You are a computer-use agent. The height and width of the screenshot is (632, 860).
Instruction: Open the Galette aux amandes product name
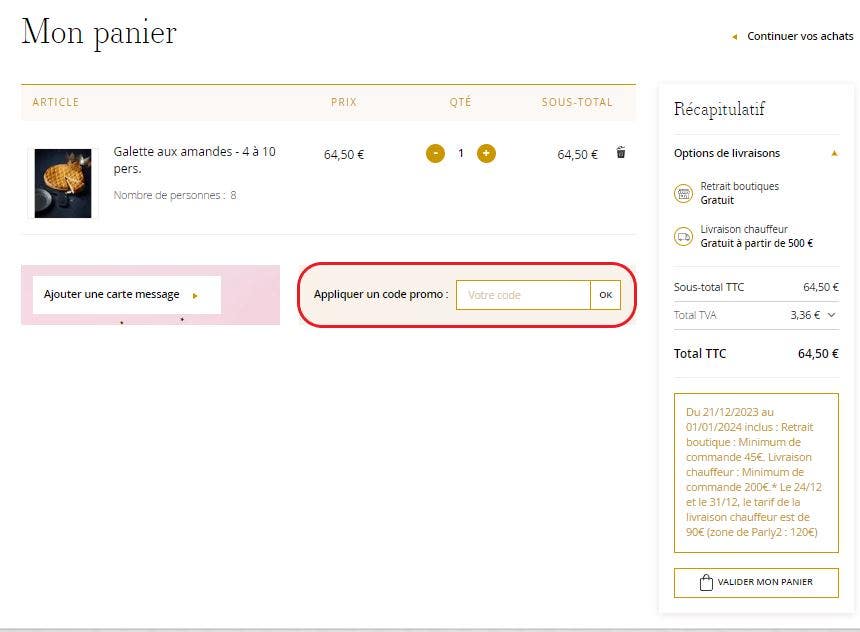click(x=195, y=160)
